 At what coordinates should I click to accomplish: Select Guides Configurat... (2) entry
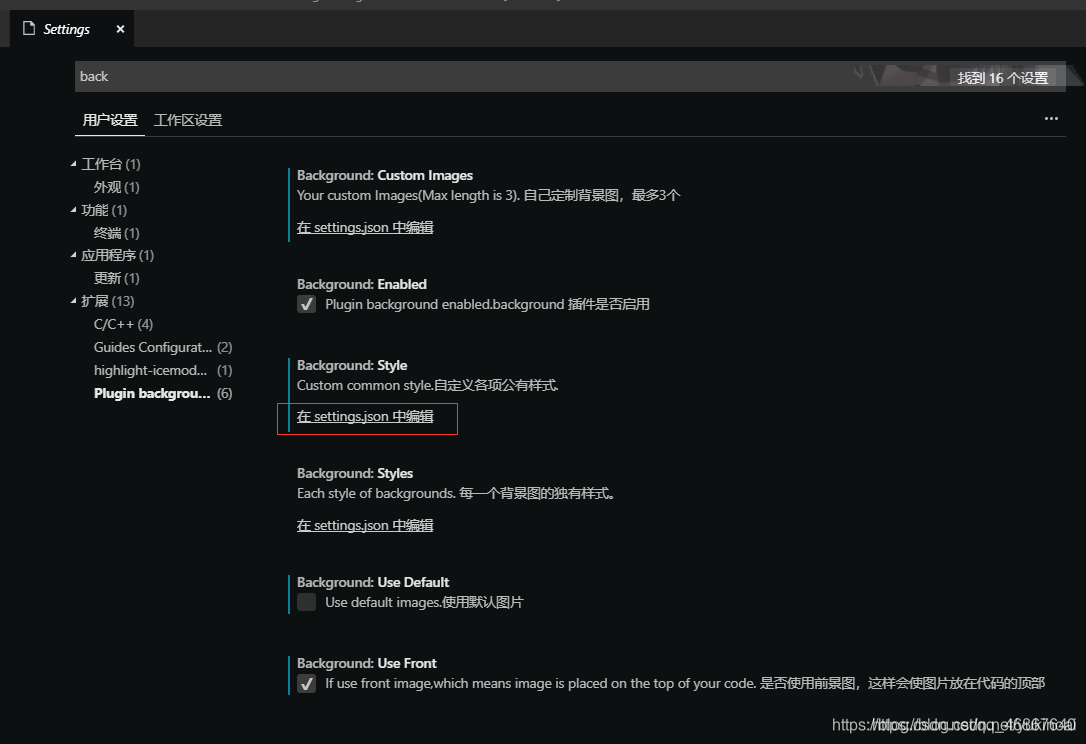coord(163,347)
